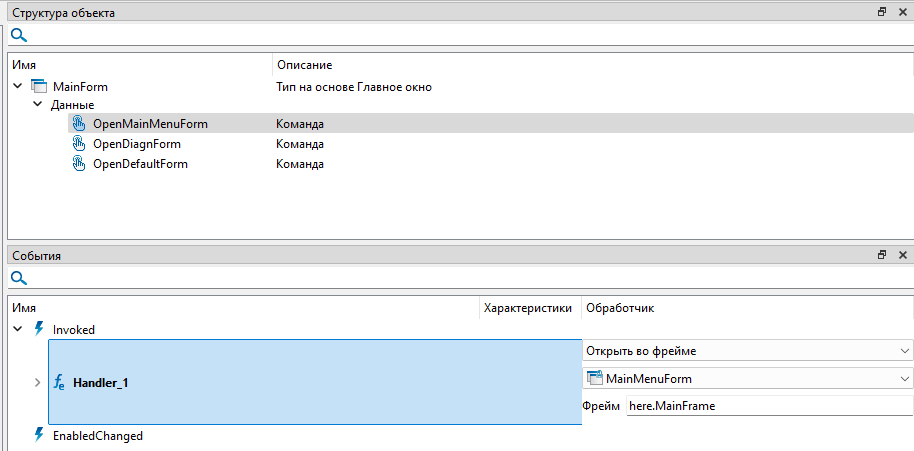
Task: Click the EnabledChanged lightning icon
Action: [39, 436]
